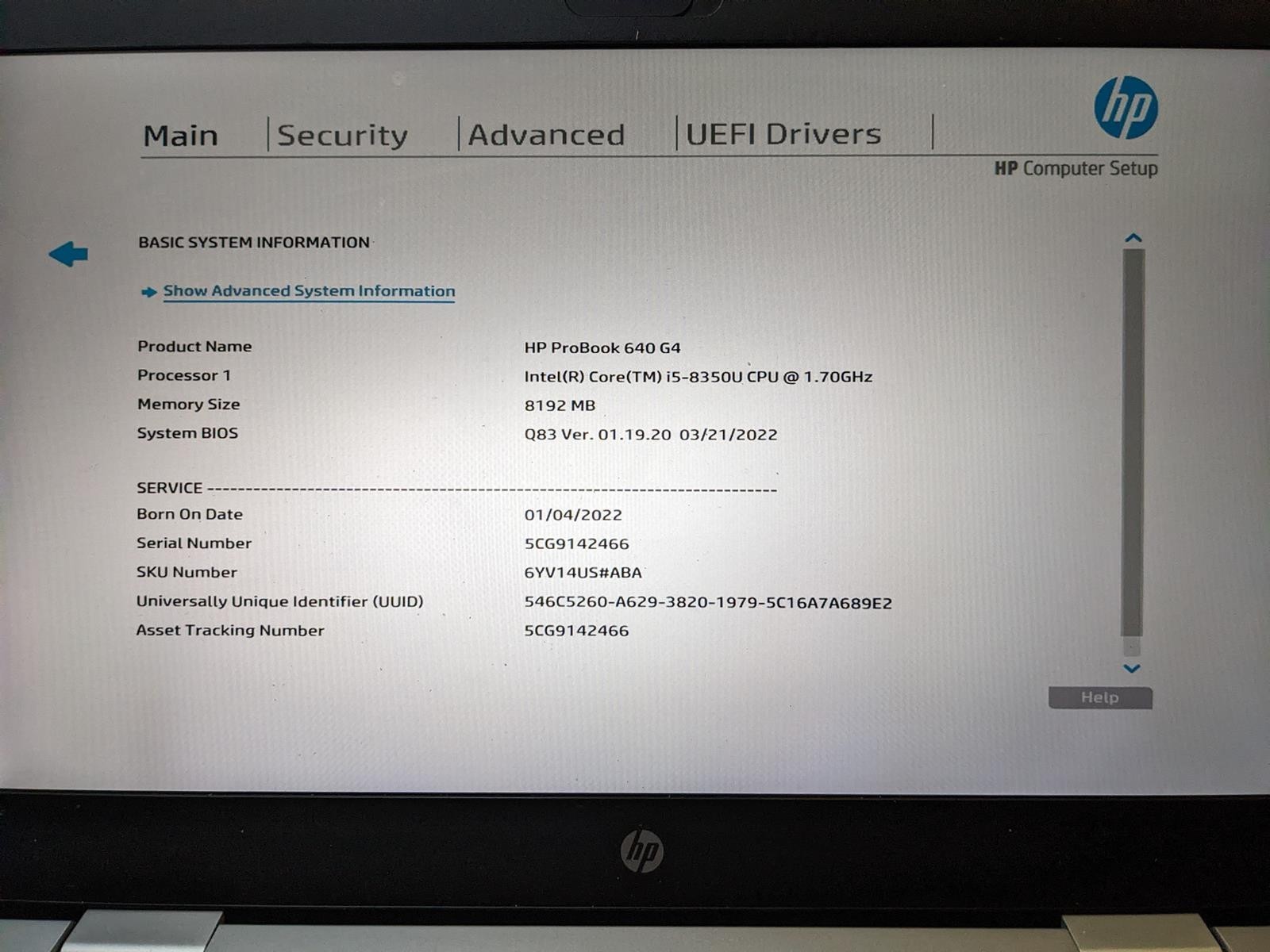The image size is (1270, 952).
Task: Select the Universally Unique Identifier (UUID) label
Action: click(x=280, y=601)
